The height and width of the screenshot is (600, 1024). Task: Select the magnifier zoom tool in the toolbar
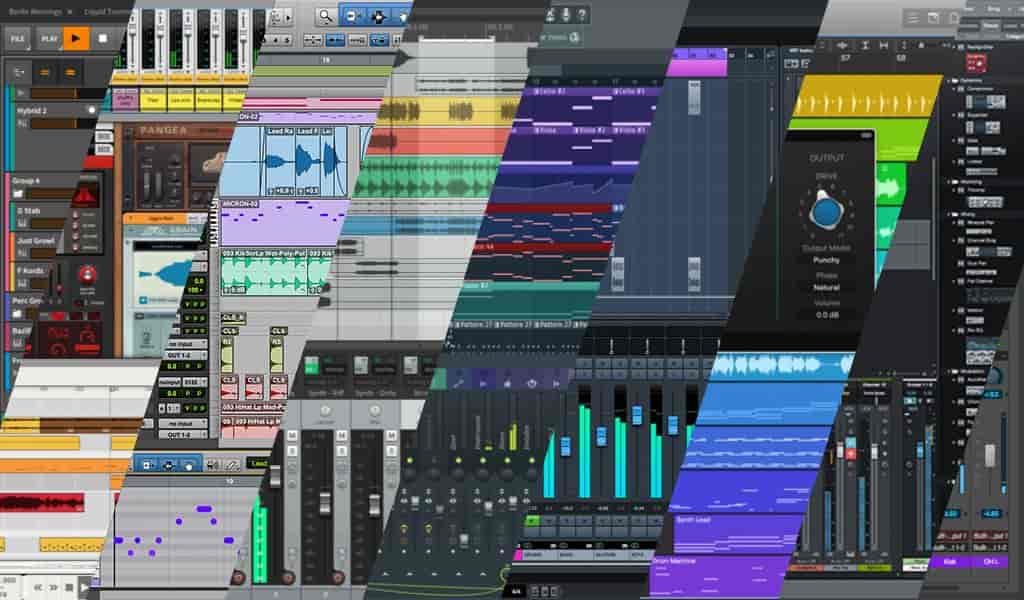pos(324,15)
